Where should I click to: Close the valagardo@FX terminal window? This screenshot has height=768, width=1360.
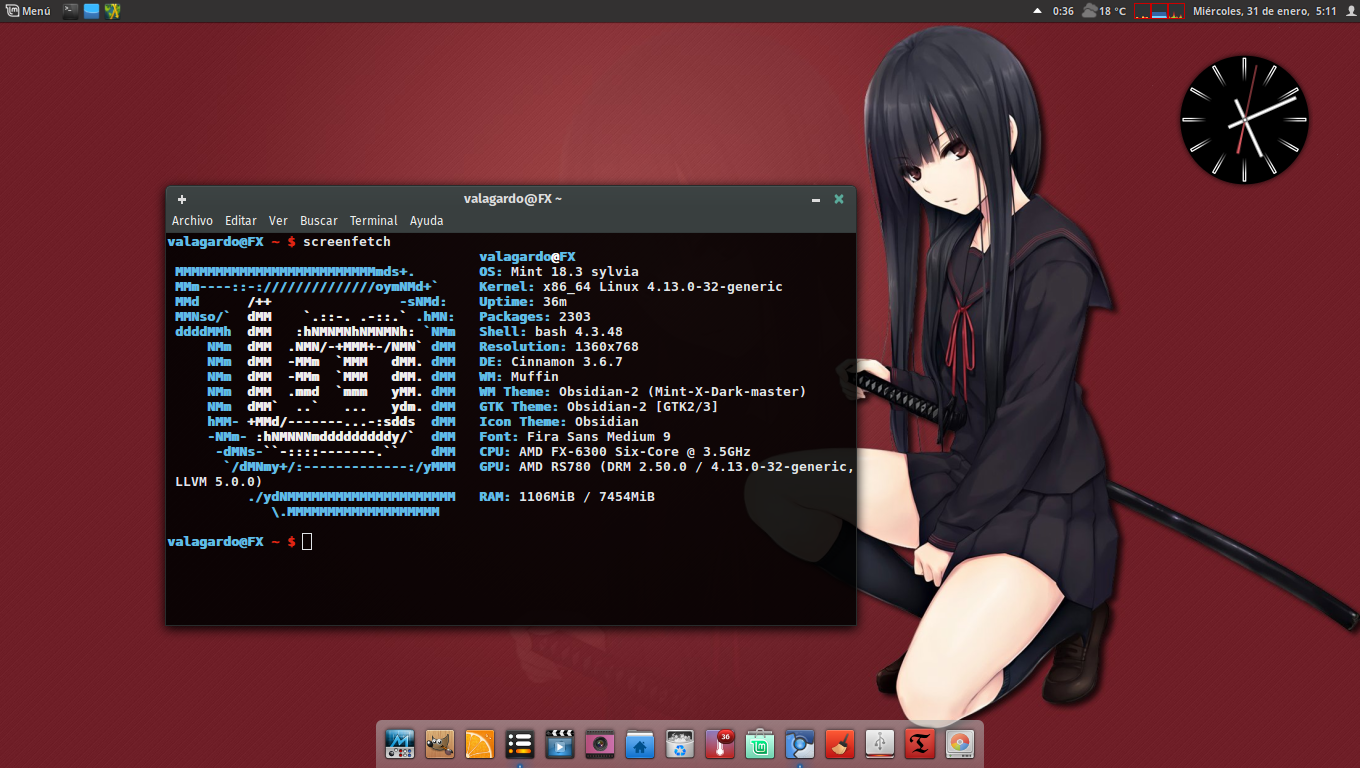click(839, 199)
